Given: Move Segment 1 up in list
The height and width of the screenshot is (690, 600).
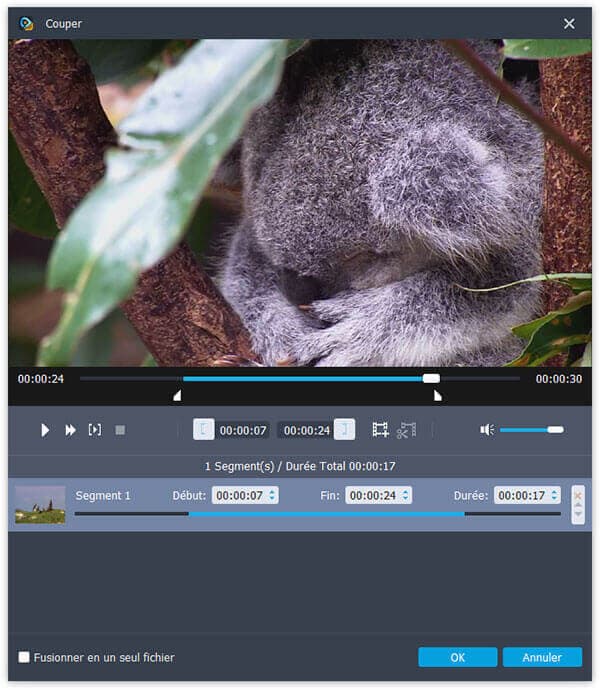Looking at the screenshot, I should 578,505.
